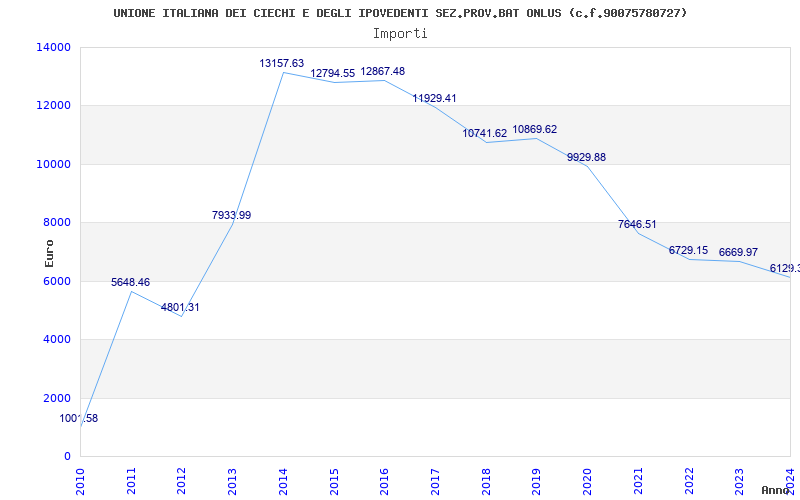
Task: Select the 7646.51 data label
Action: [x=637, y=224]
